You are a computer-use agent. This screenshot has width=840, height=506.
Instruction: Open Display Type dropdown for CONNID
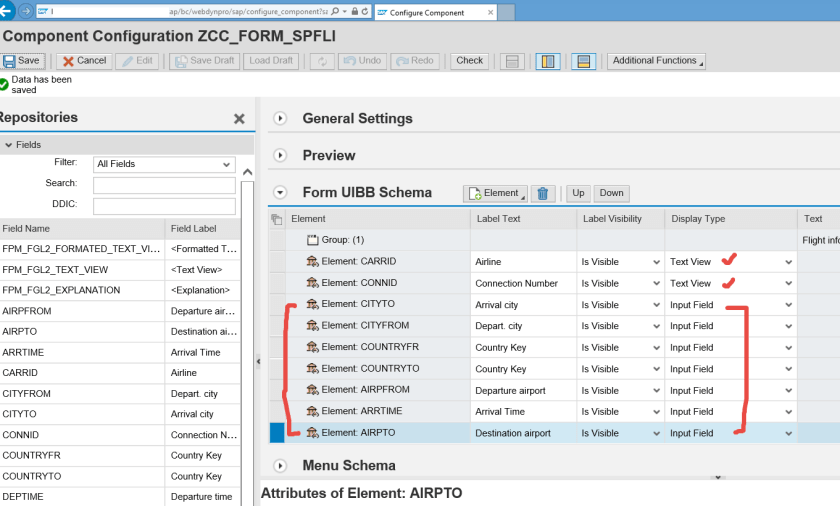pyautogui.click(x=789, y=284)
